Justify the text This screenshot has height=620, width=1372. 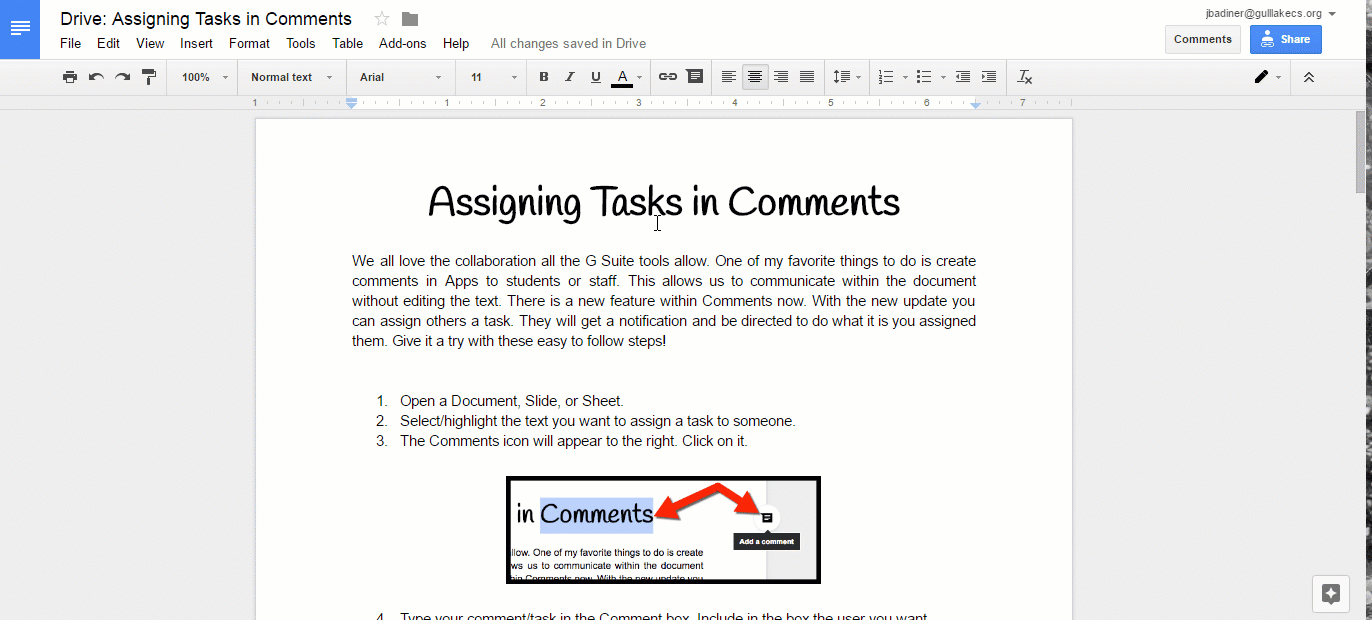pos(807,77)
